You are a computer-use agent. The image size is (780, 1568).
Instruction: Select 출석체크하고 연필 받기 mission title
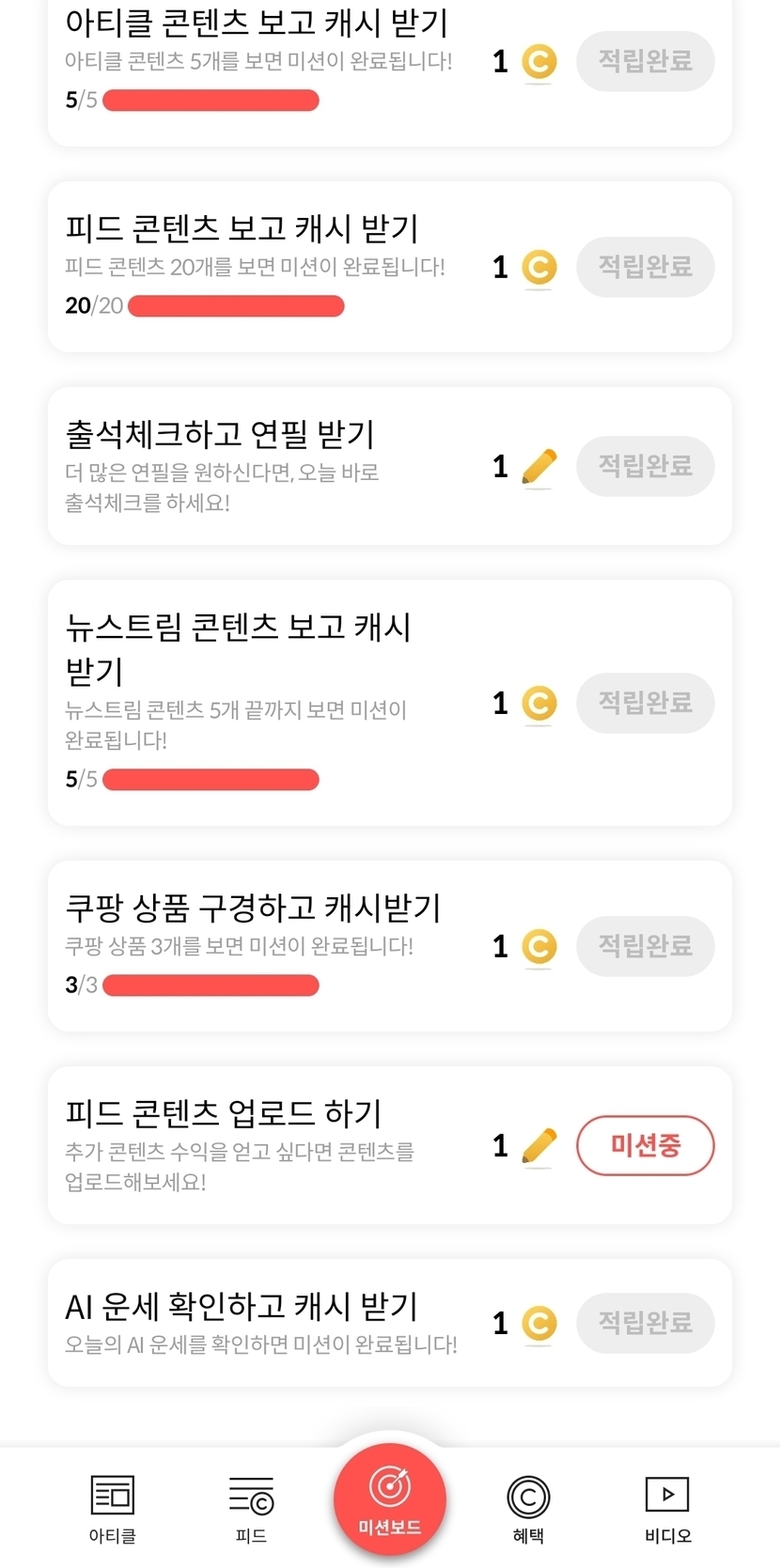coord(220,434)
